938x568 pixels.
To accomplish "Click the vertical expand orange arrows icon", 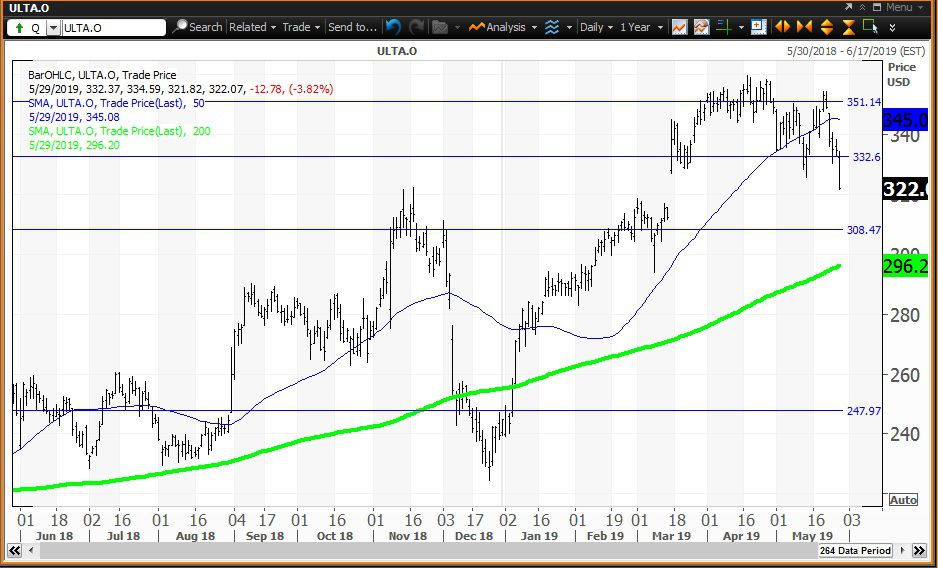I will coord(827,27).
